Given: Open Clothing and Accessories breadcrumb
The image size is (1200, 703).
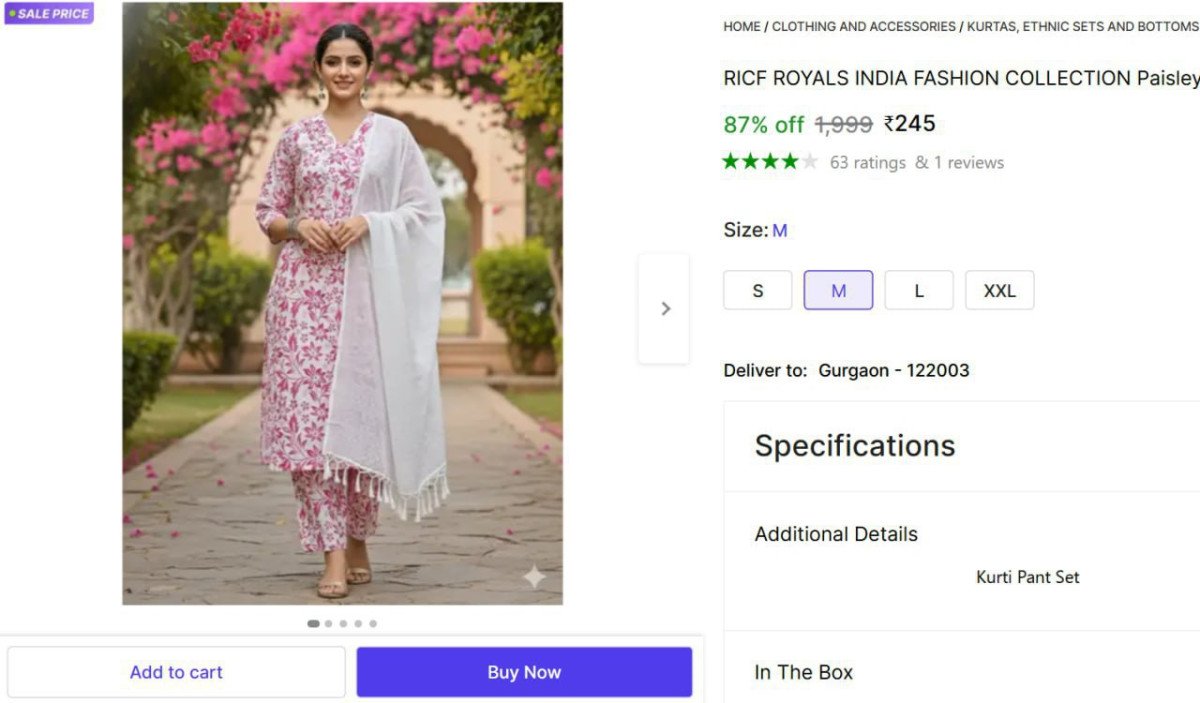Looking at the screenshot, I should click(x=864, y=27).
